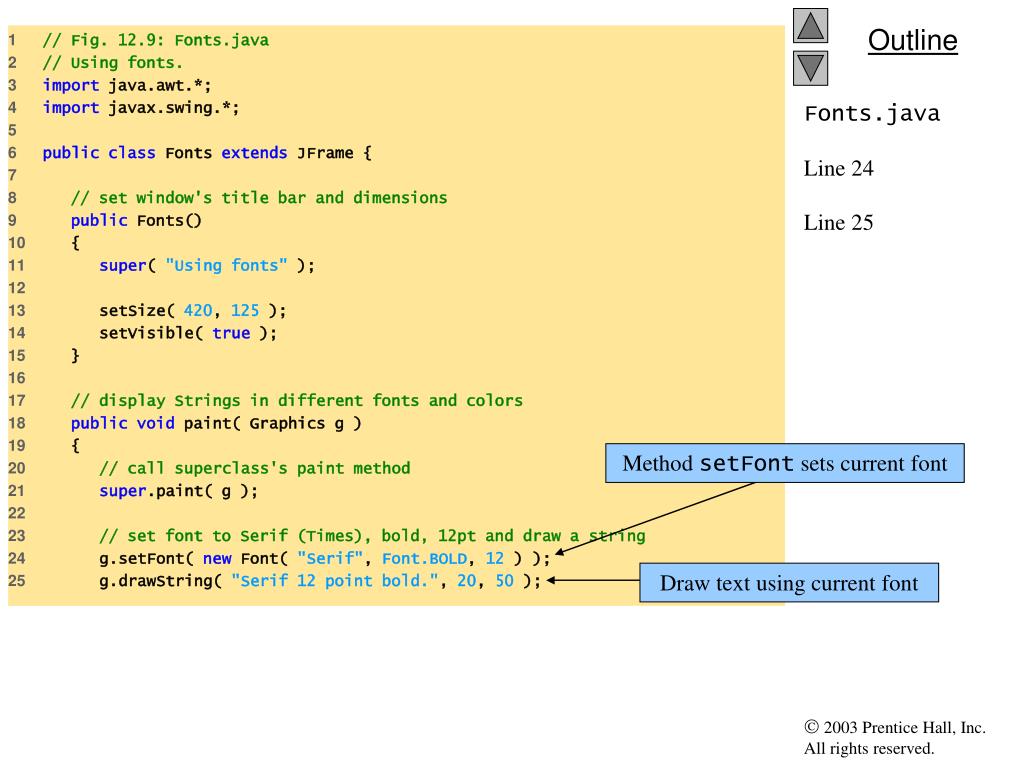
Task: Click the 'Draw text using current font' callout
Action: click(x=789, y=583)
